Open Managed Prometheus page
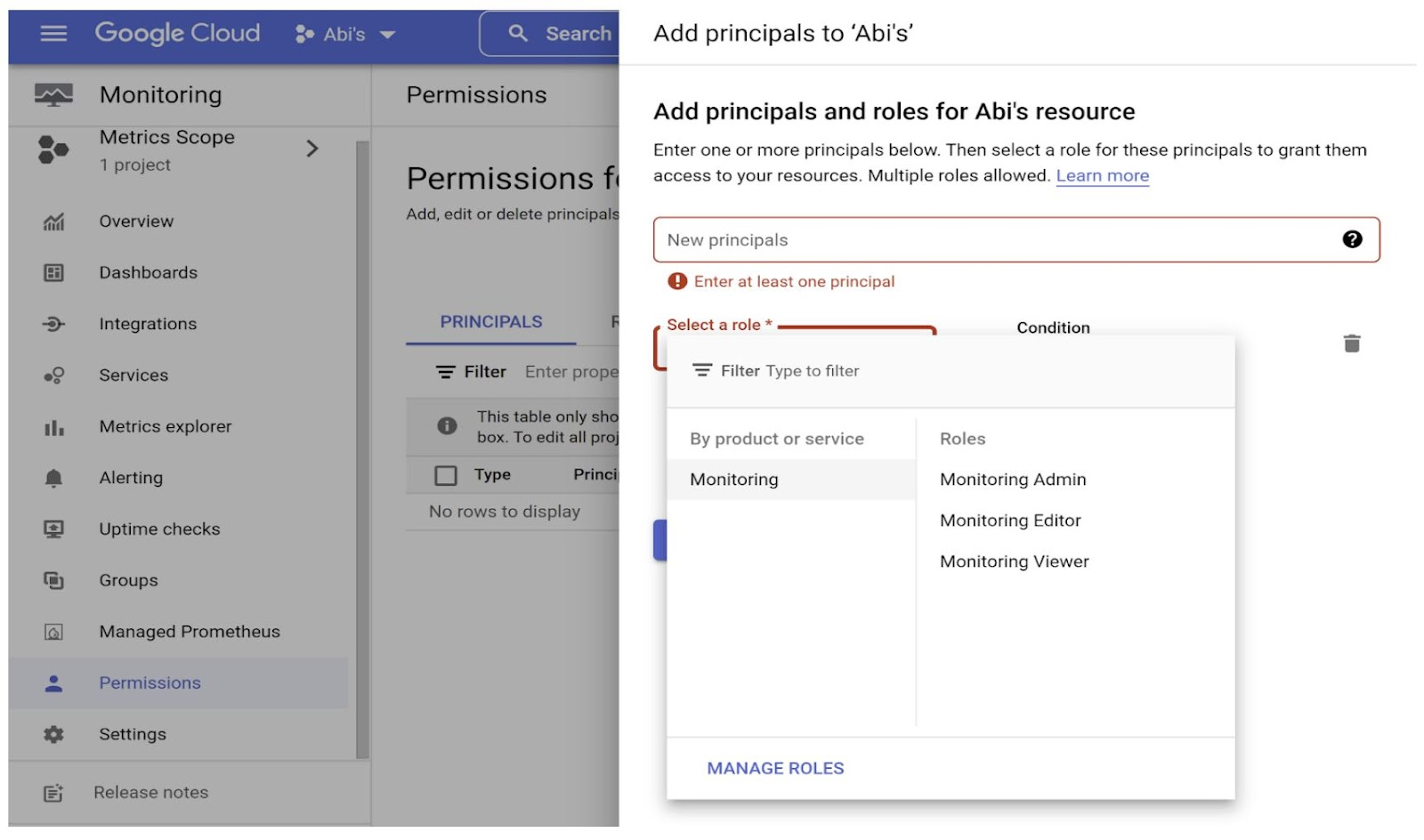The width and height of the screenshot is (1424, 840). pyautogui.click(x=190, y=632)
